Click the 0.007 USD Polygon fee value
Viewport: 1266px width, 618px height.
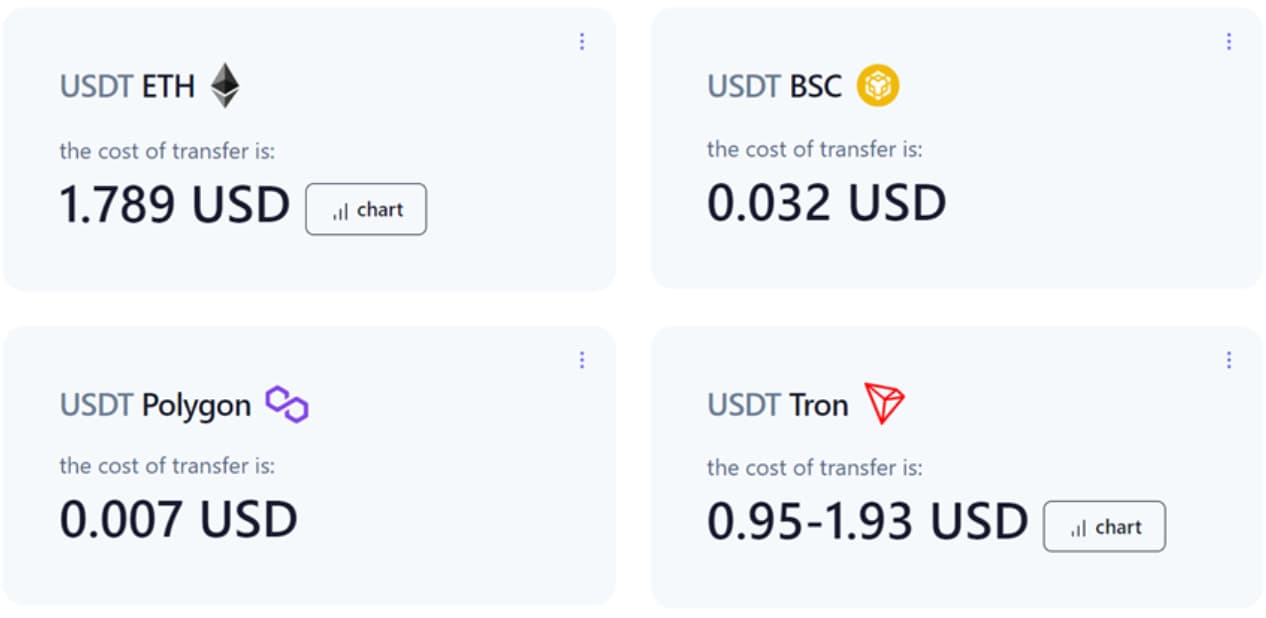tap(177, 519)
